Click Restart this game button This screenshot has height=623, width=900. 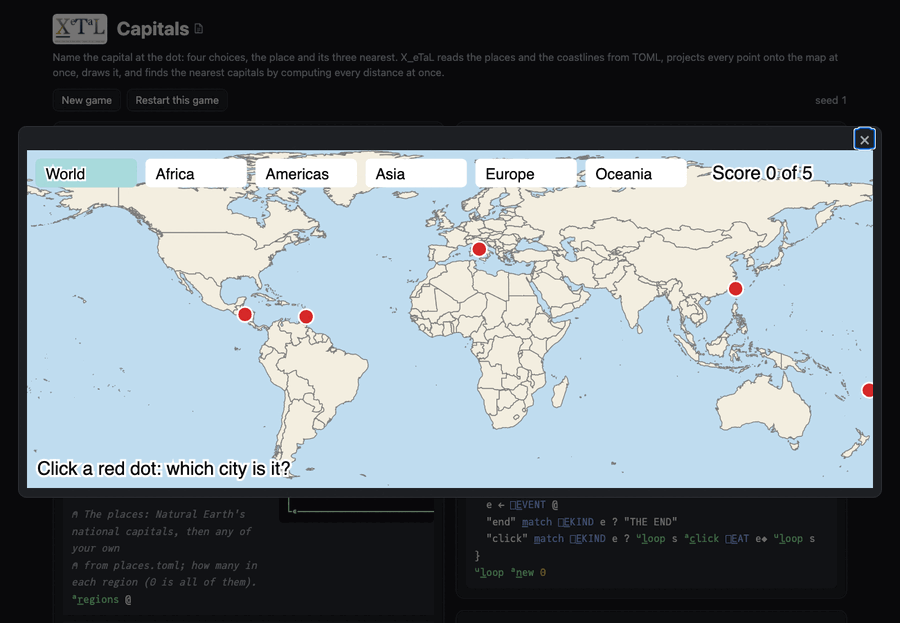pyautogui.click(x=177, y=100)
